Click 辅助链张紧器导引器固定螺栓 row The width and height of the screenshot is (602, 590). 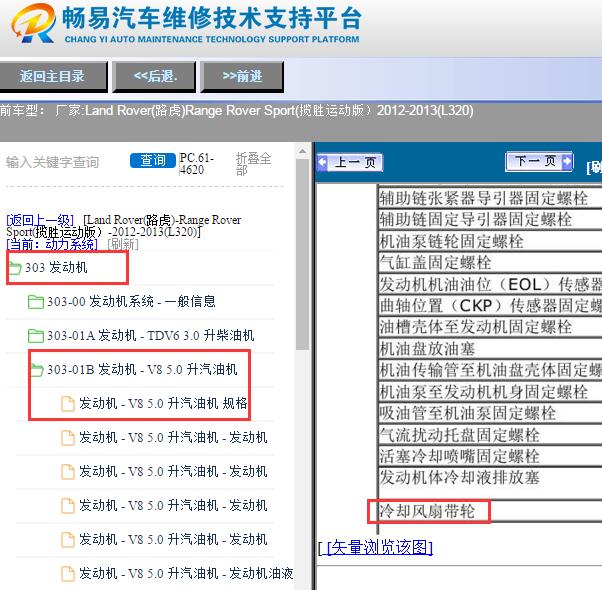click(x=490, y=198)
